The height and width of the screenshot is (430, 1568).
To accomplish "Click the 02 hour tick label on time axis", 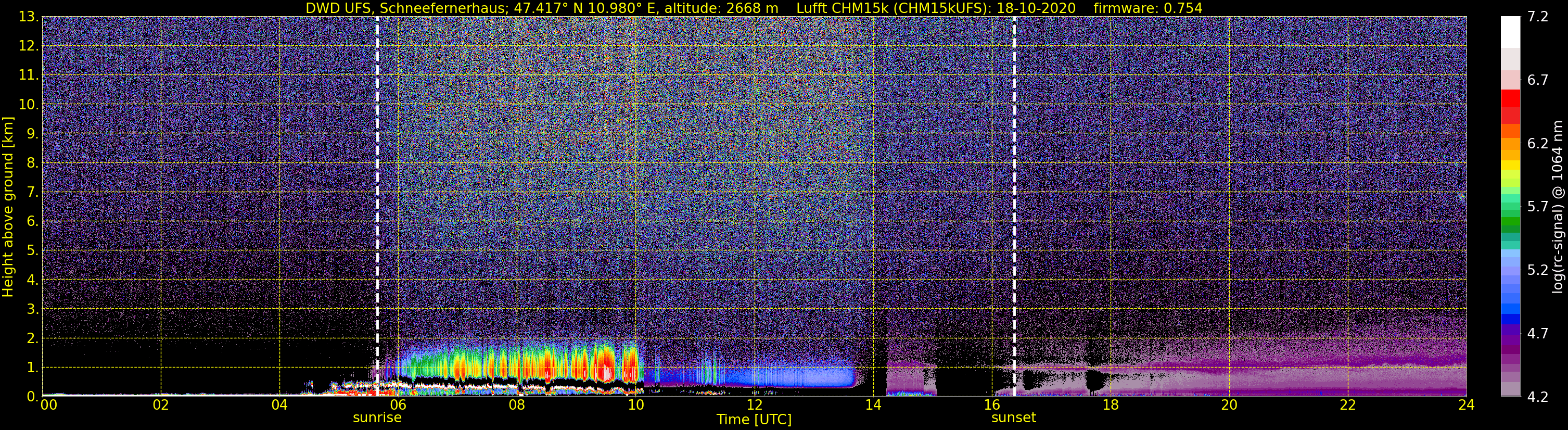I will (x=161, y=404).
